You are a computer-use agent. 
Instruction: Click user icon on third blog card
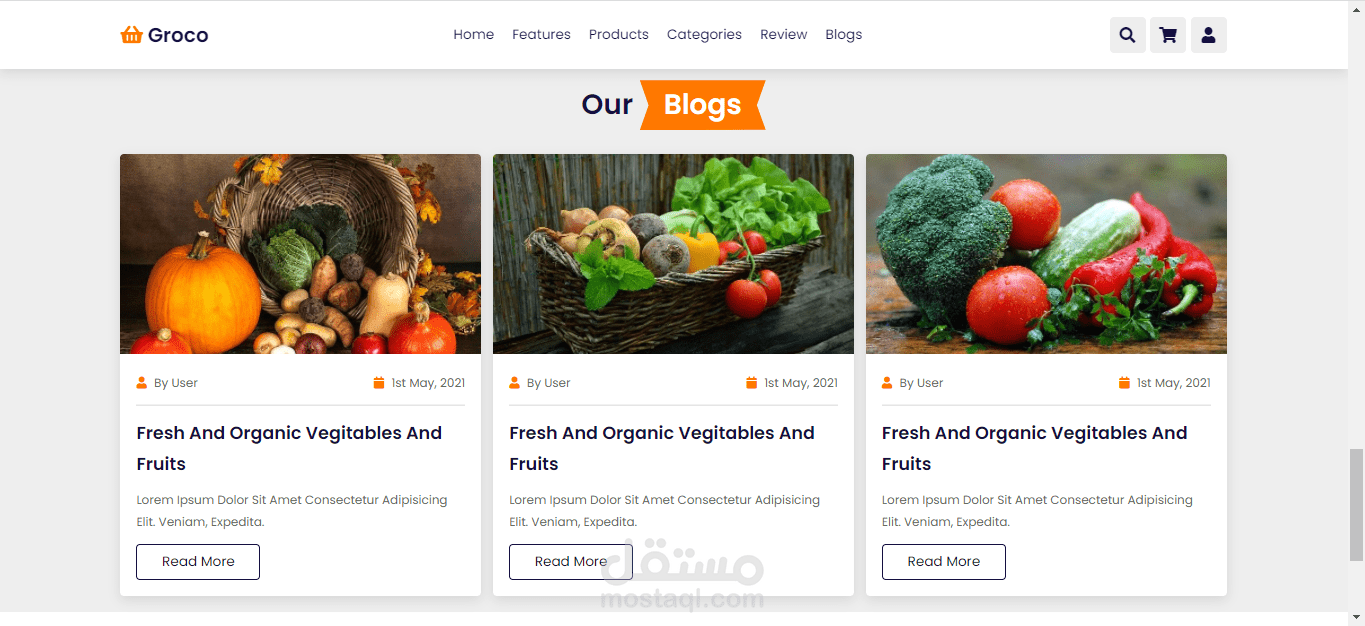(x=887, y=383)
